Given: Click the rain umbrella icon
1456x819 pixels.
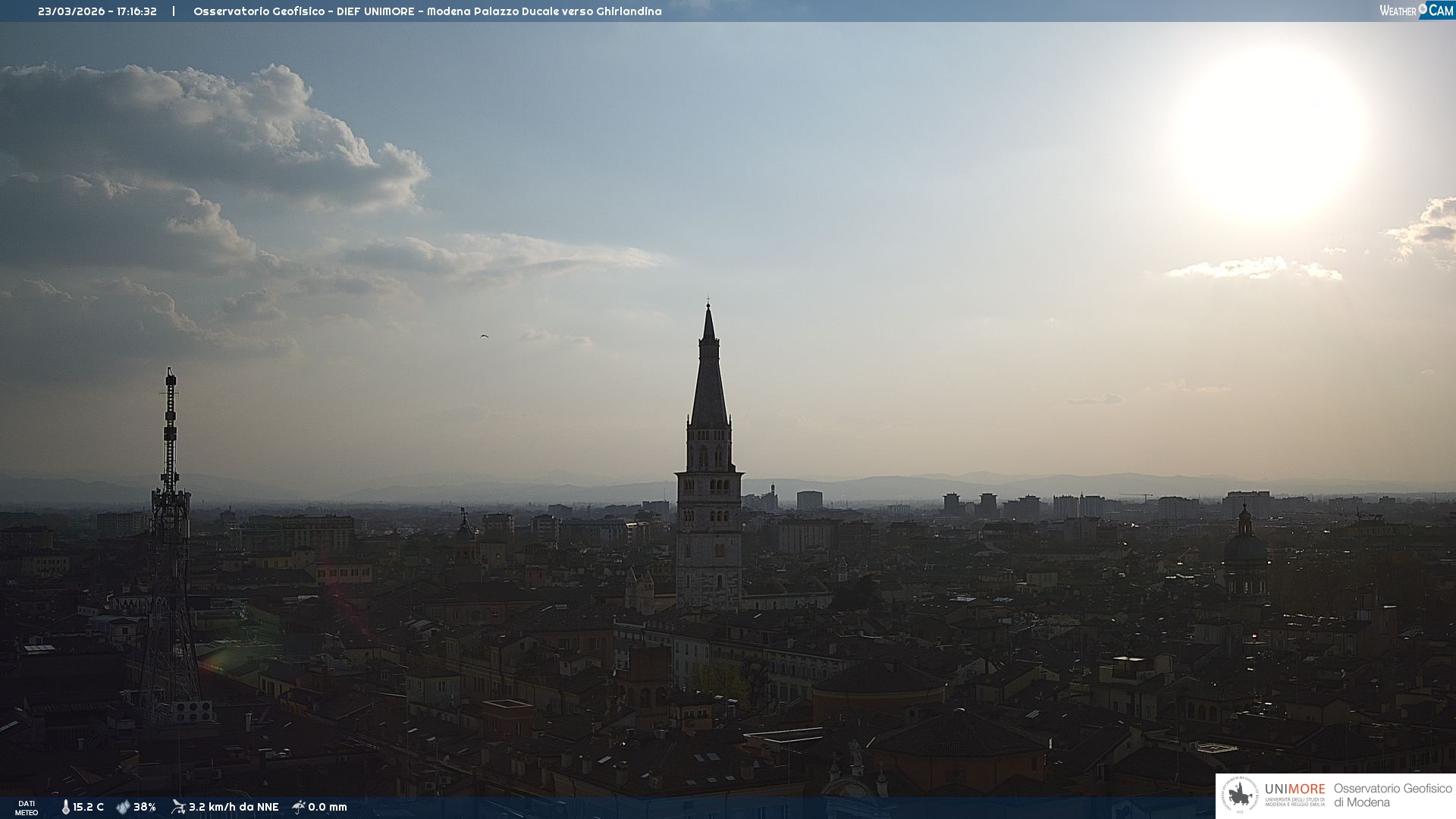Looking at the screenshot, I should coord(299,807).
